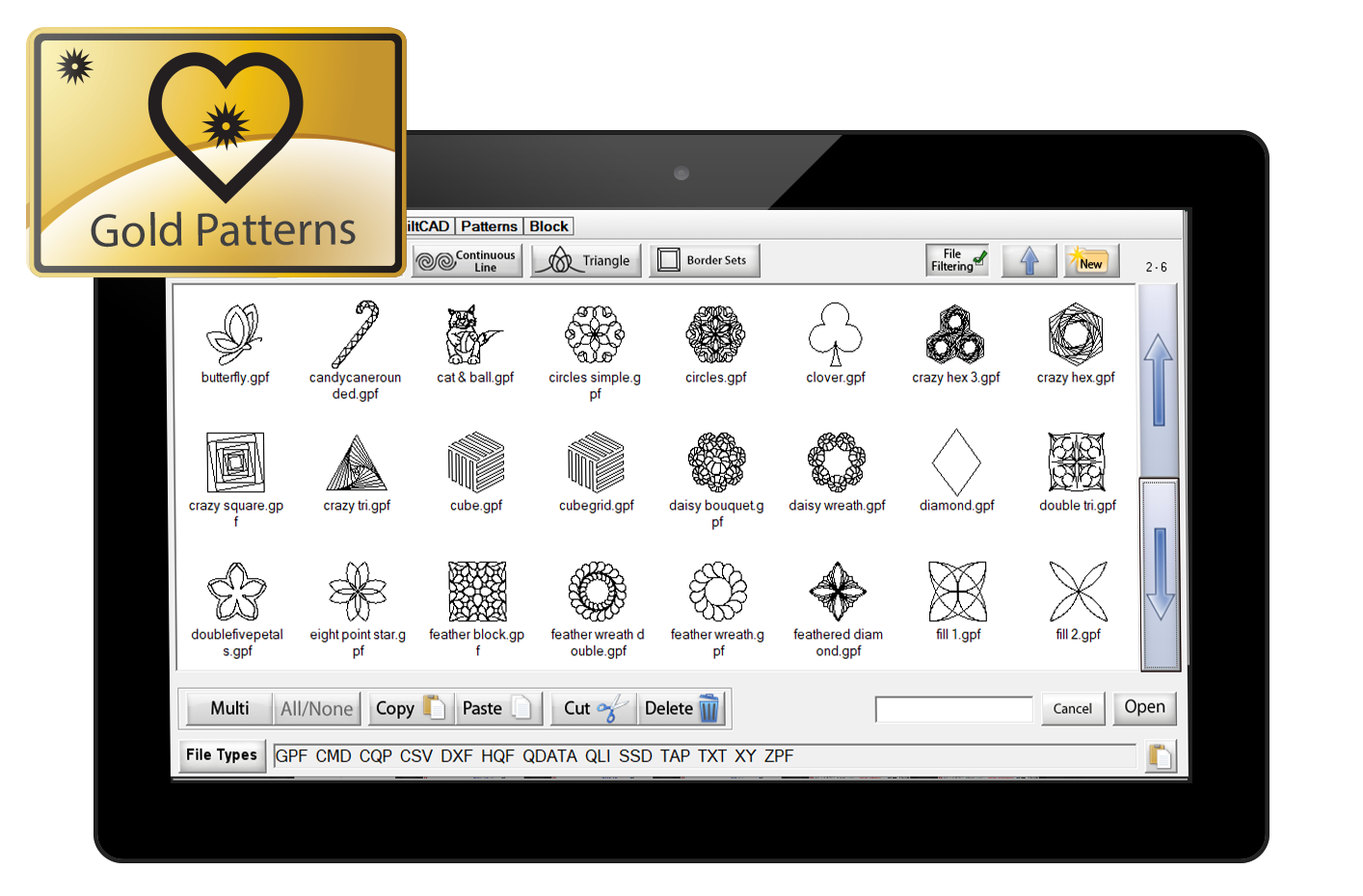Choose the fill 1.gpf pattern icon
The width and height of the screenshot is (1363, 896).
pos(957,592)
